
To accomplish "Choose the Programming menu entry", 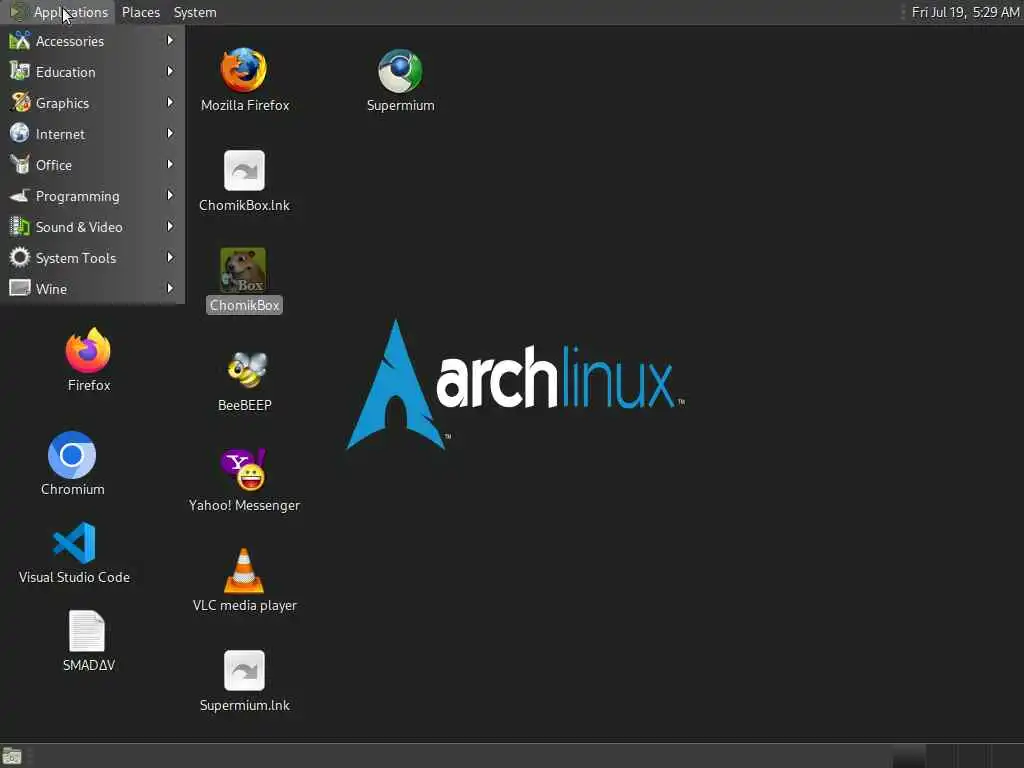I will [x=93, y=195].
